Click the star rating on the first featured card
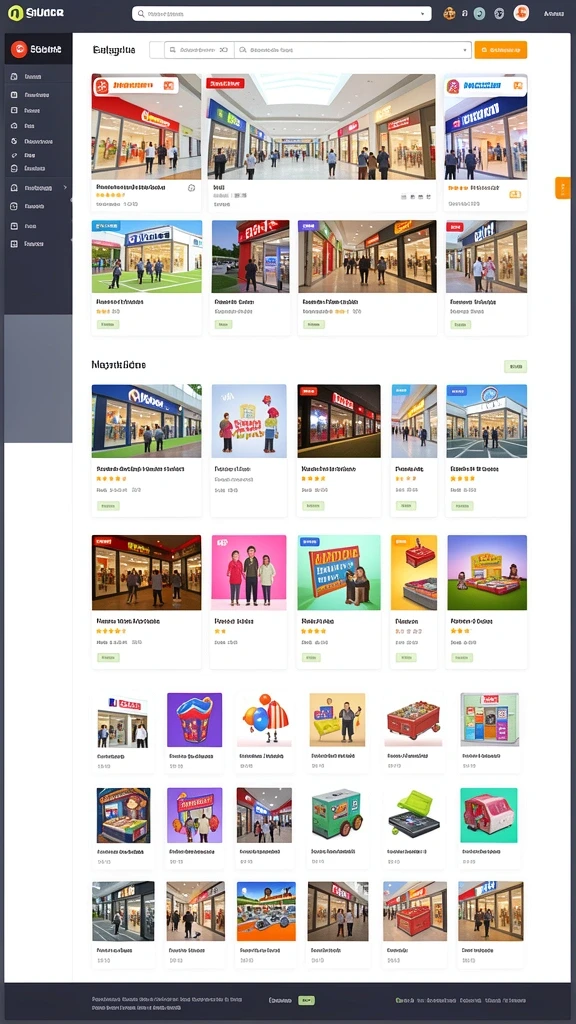Image resolution: width=576 pixels, height=1024 pixels. [110, 195]
